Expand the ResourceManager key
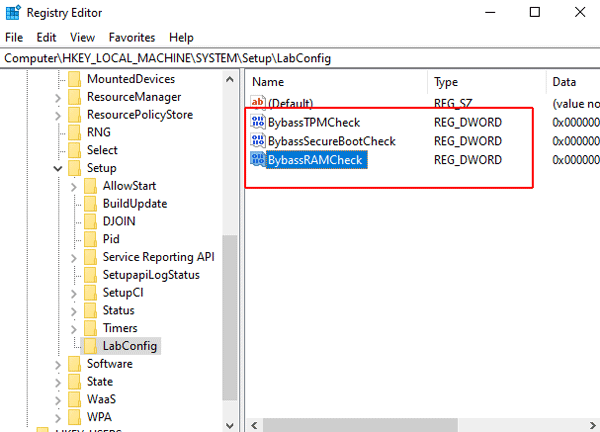 (58, 98)
